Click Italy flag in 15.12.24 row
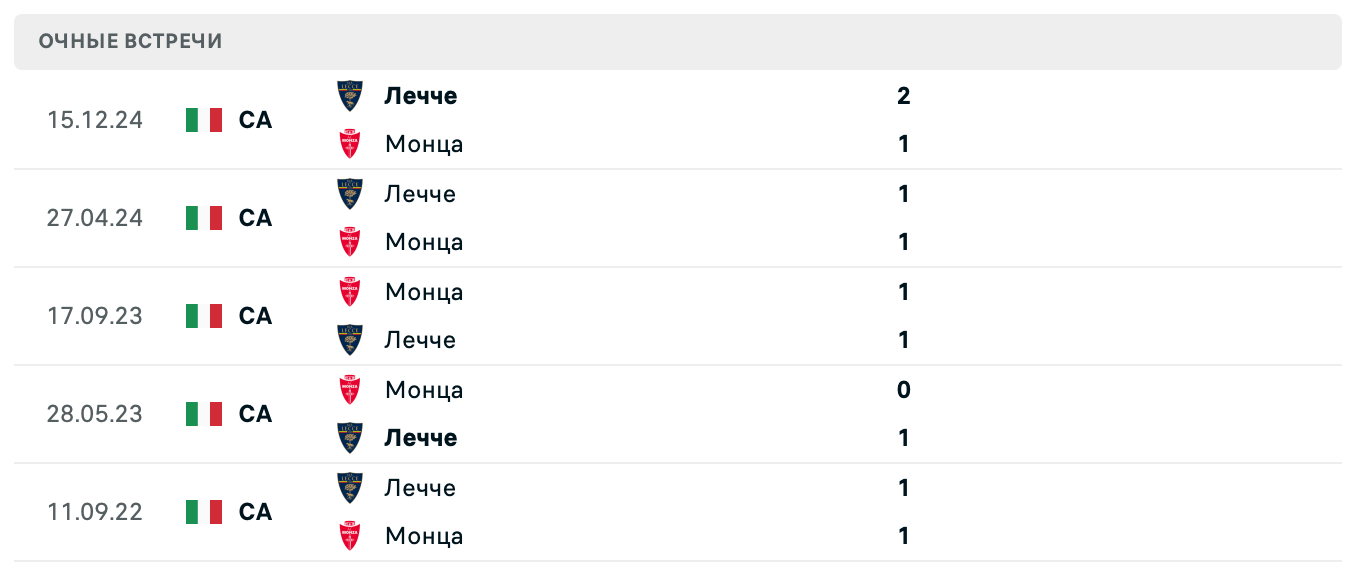Viewport: 1356px width, 582px height. [x=204, y=120]
